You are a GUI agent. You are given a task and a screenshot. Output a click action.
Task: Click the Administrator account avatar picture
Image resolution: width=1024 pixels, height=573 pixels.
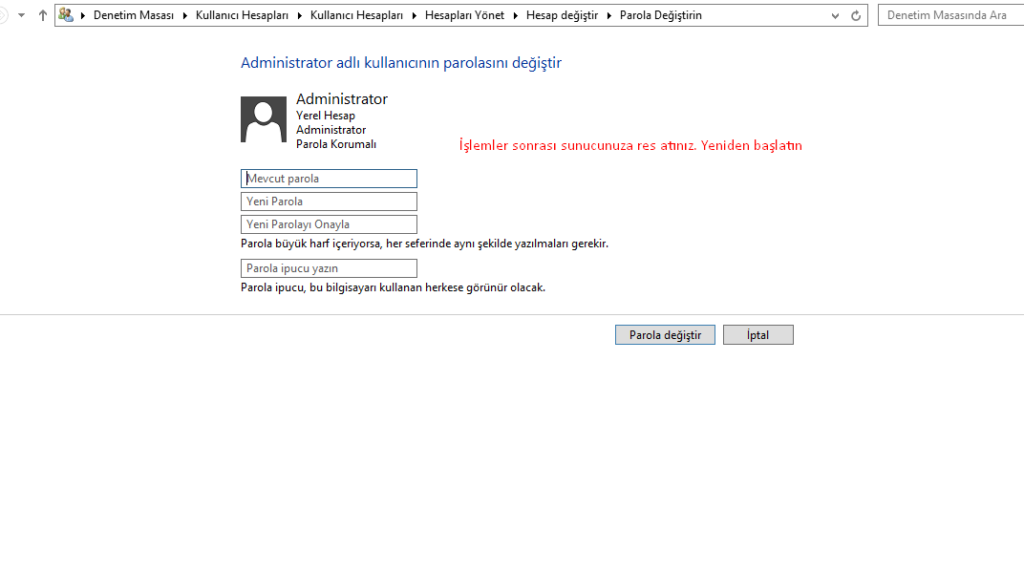pyautogui.click(x=263, y=120)
